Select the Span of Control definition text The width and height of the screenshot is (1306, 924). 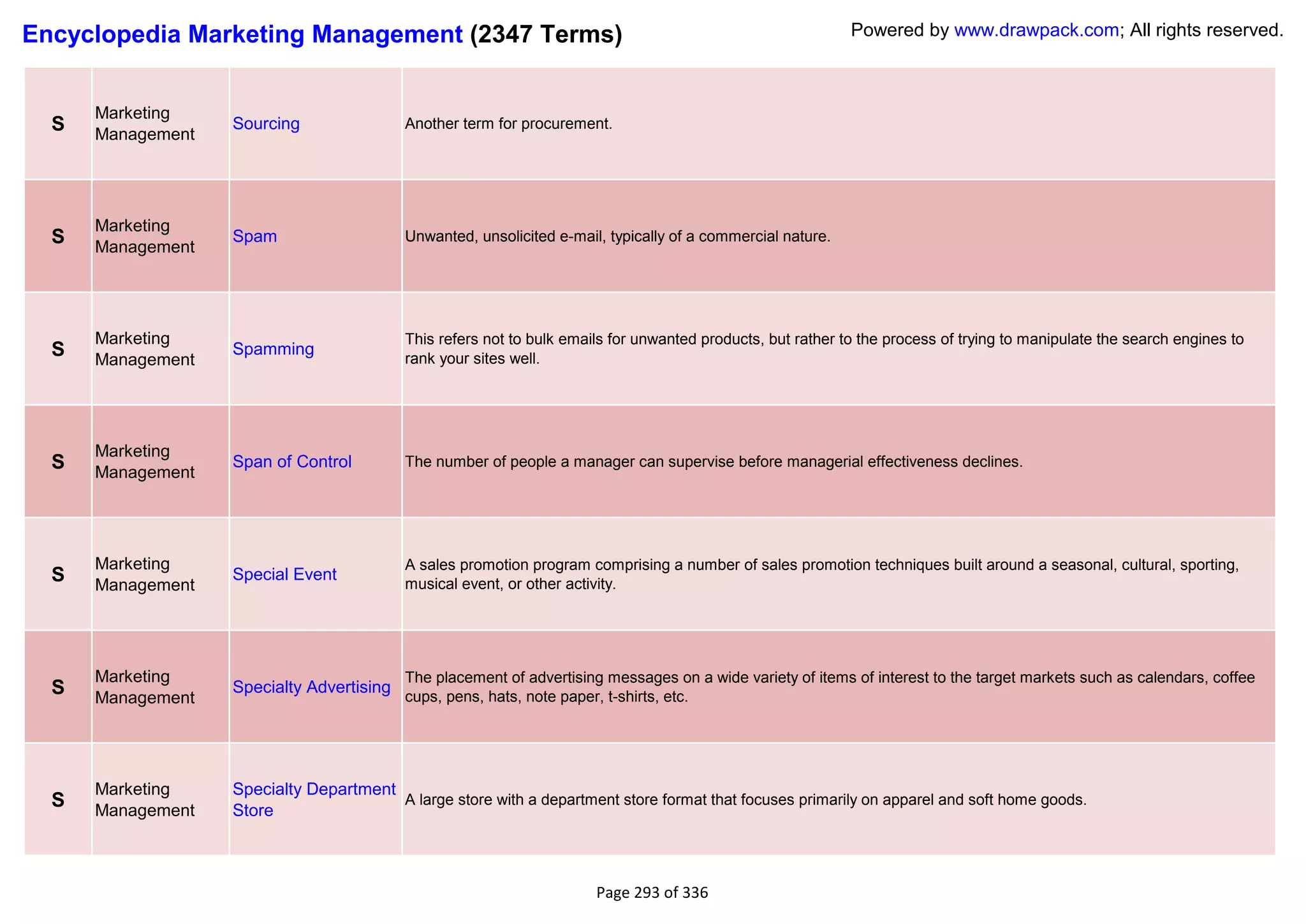[714, 462]
